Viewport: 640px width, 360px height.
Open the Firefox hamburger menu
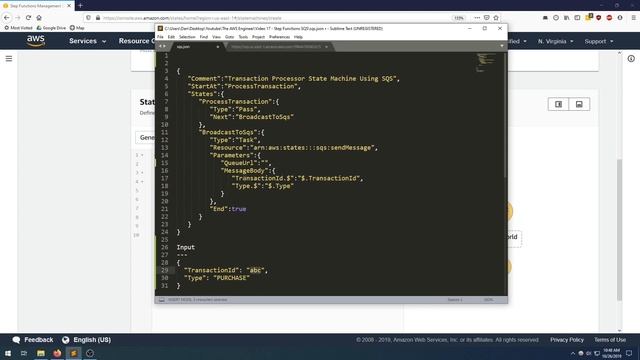633,18
